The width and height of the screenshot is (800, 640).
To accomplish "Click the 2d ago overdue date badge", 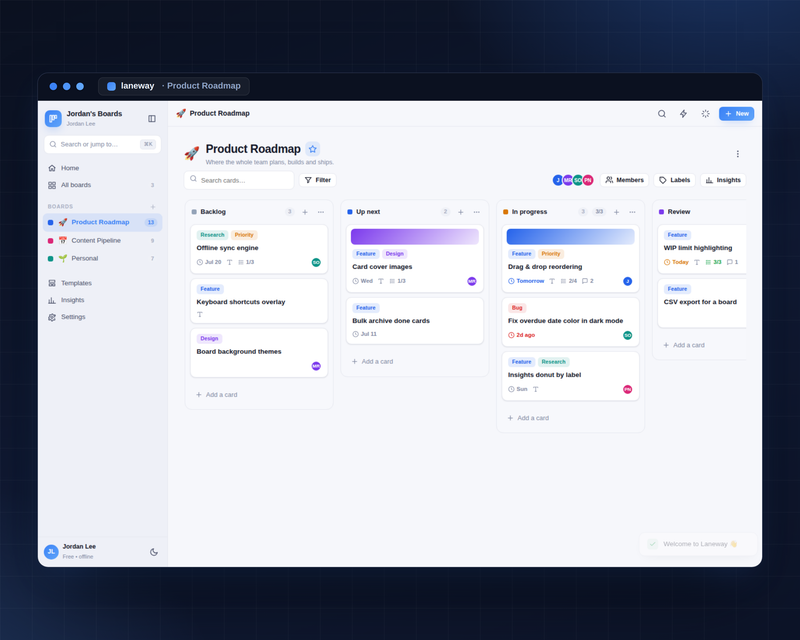I will point(521,335).
